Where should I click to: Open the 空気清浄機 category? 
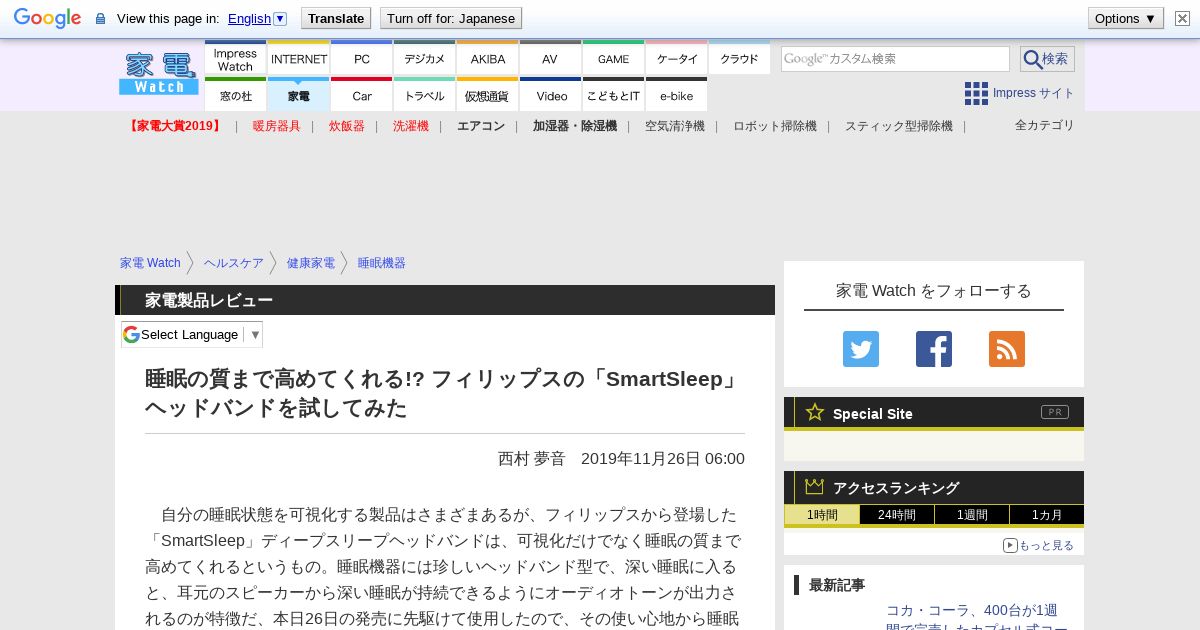(674, 126)
